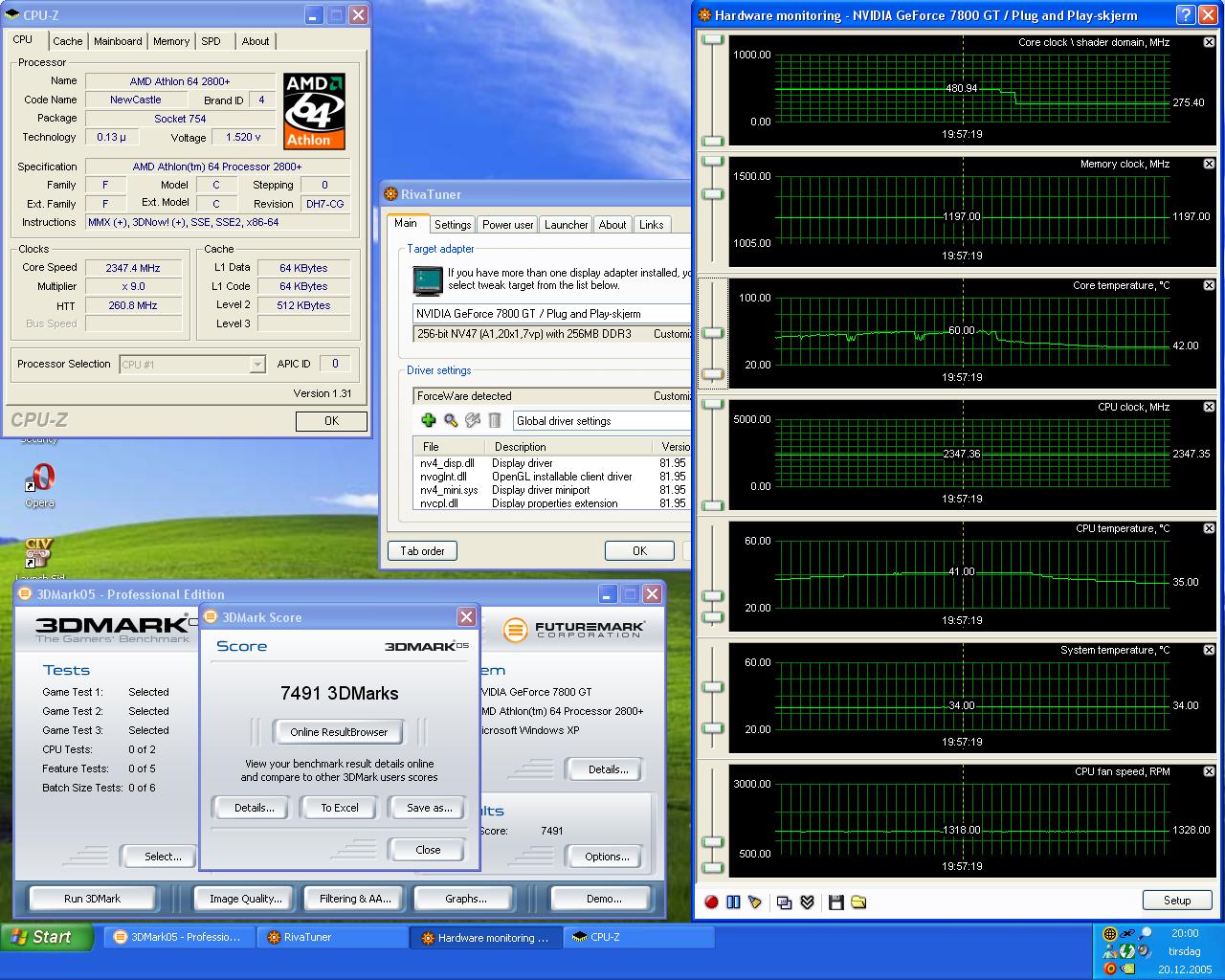Click the messenger buddy icon in system tray
Viewport: 1225px width, 980px height.
coord(1110,951)
